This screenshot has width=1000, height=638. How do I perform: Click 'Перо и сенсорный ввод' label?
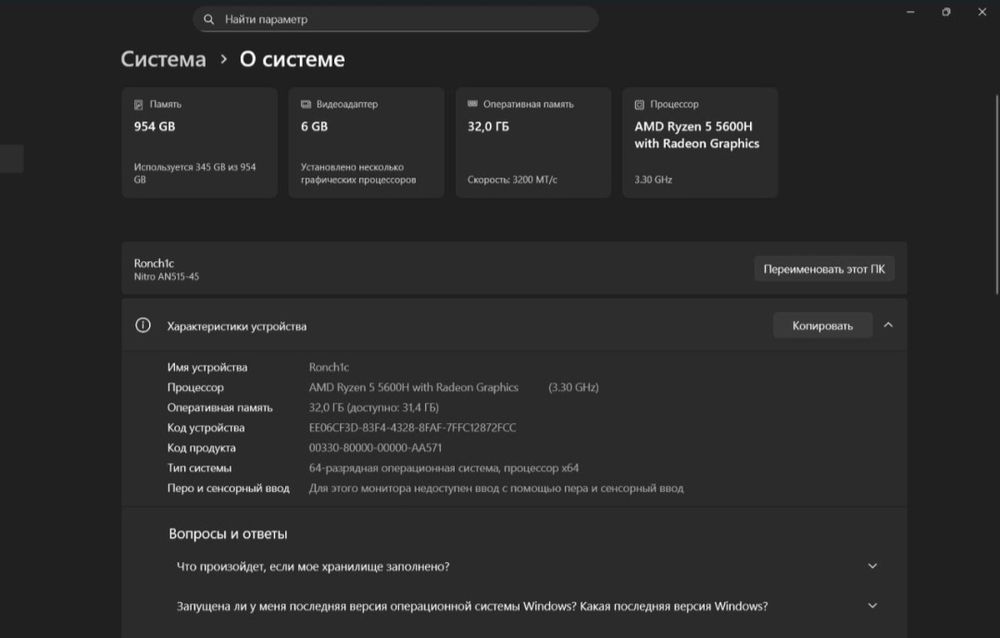click(x=228, y=488)
